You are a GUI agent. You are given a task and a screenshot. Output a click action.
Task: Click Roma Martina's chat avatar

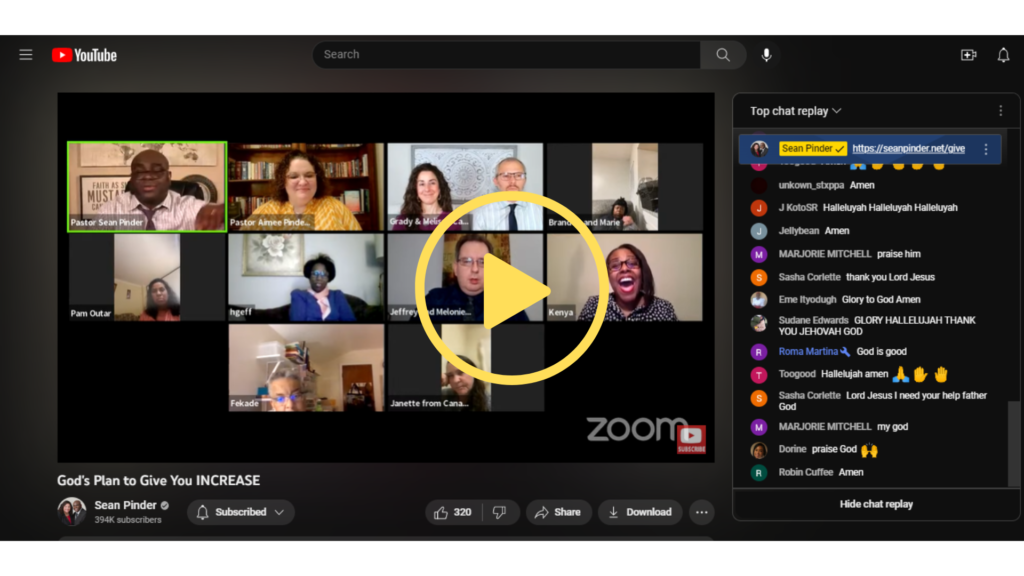pyautogui.click(x=759, y=352)
